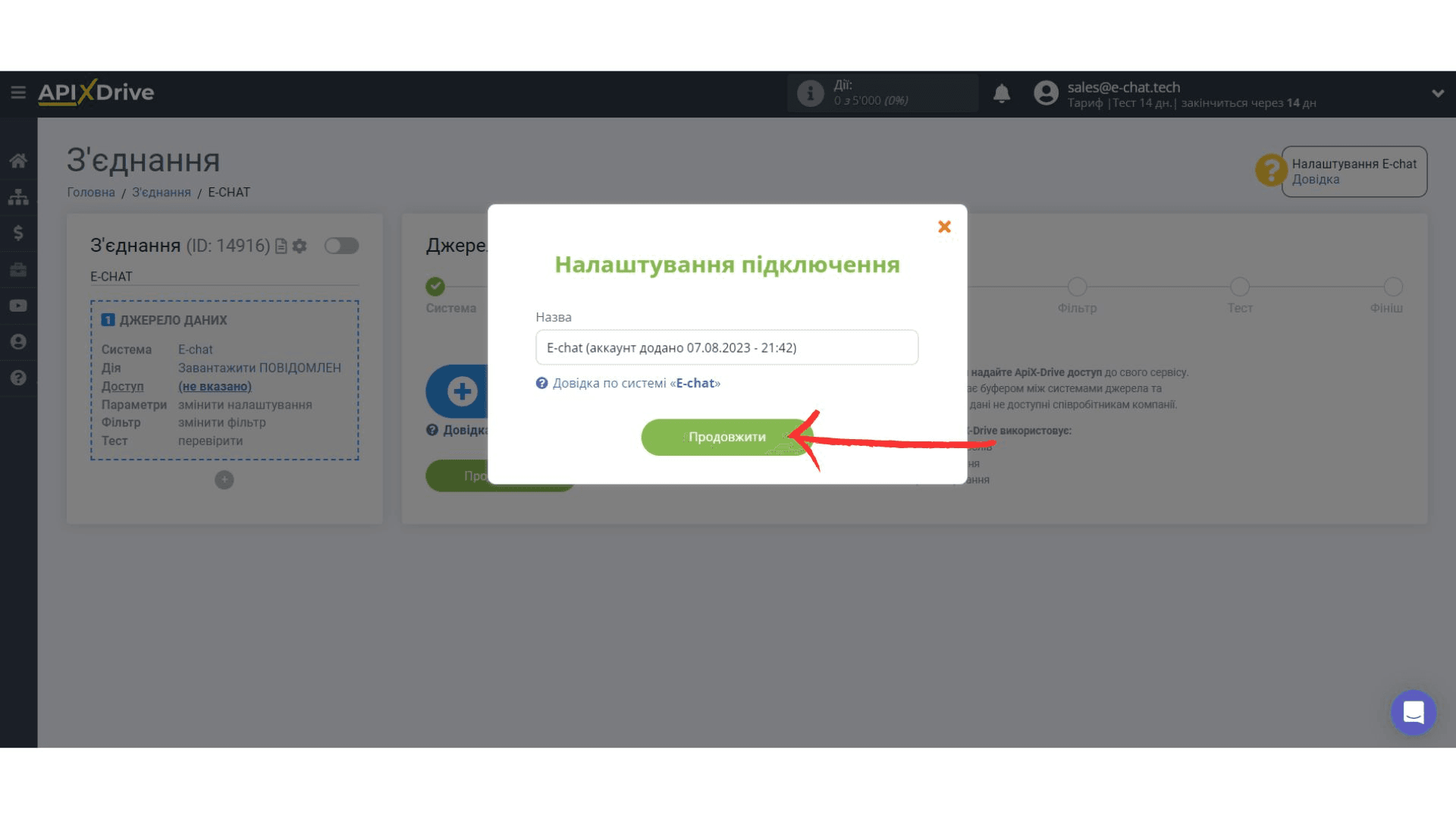The image size is (1456, 819).
Task: Open the user profile sidebar icon
Action: (x=18, y=342)
